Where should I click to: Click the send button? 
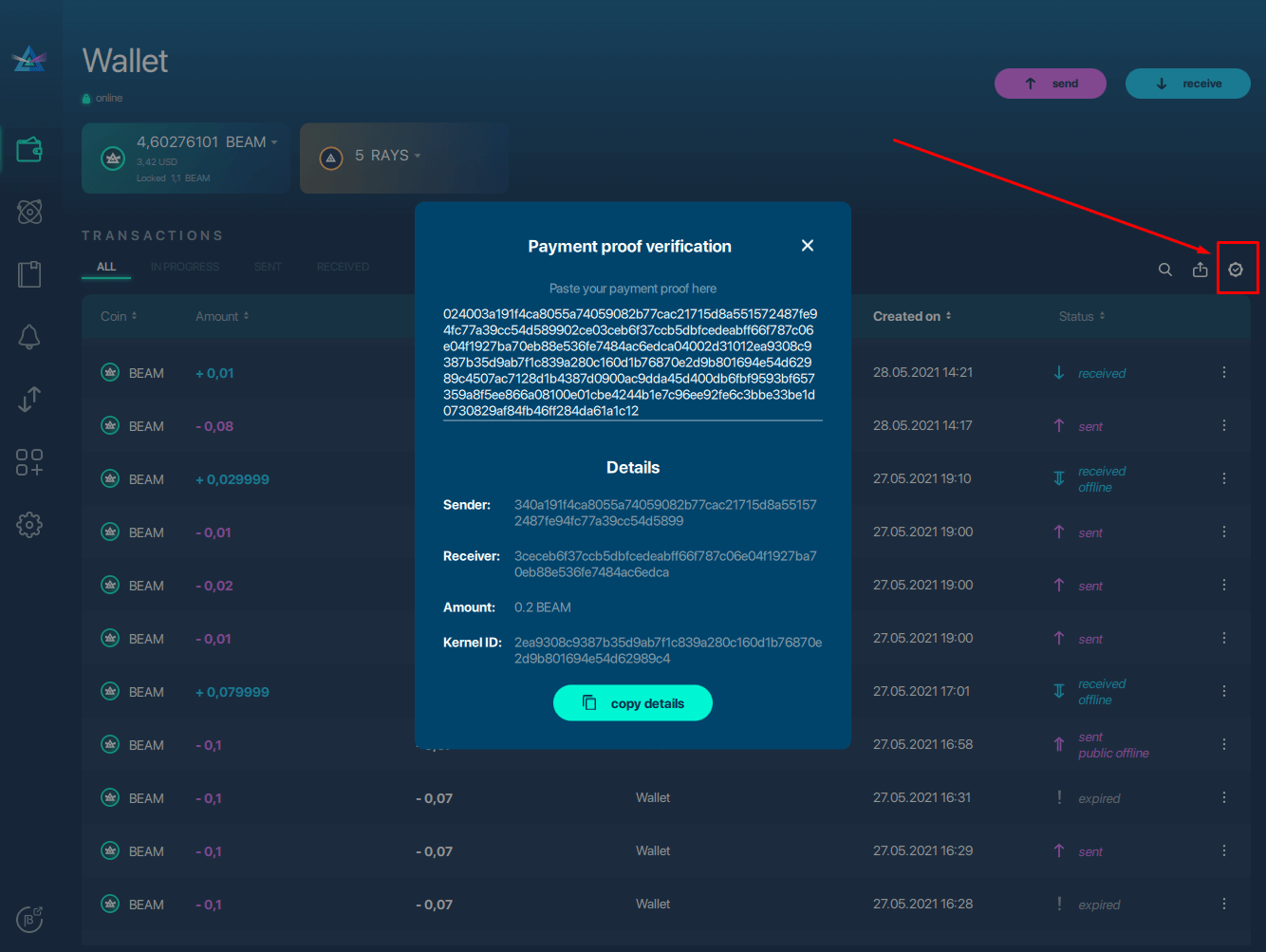point(1051,84)
